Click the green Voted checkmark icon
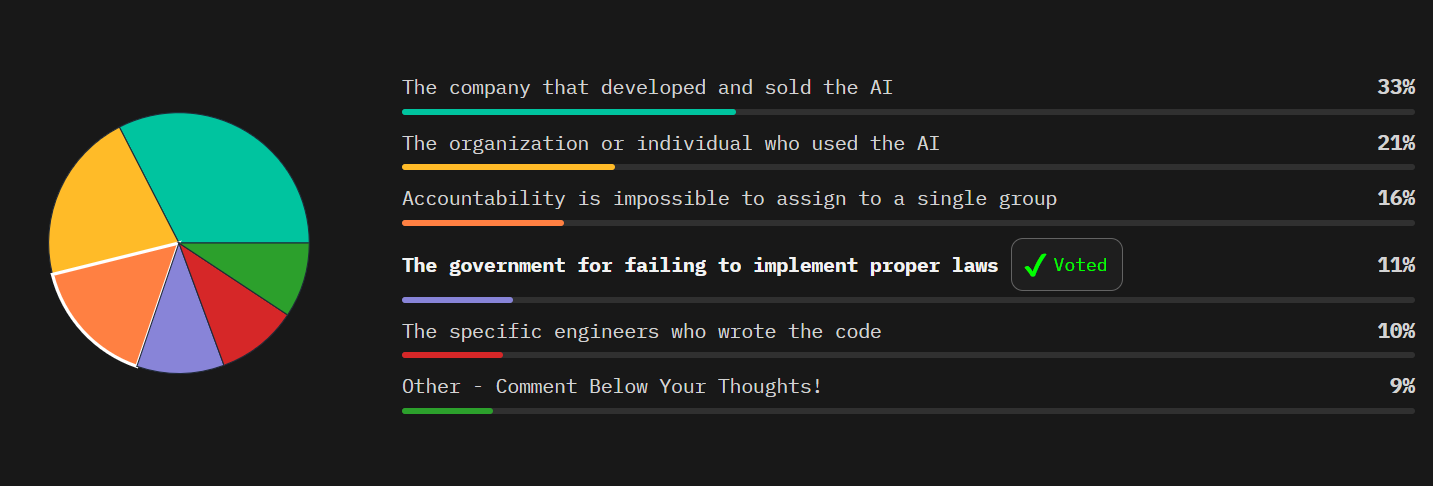This screenshot has height=486, width=1433. (x=1036, y=265)
